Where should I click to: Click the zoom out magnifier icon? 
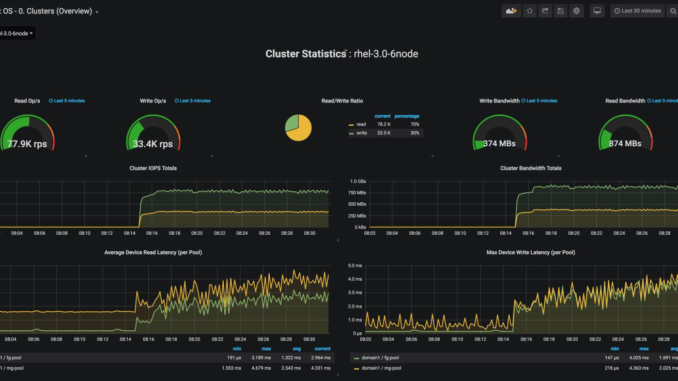point(673,11)
